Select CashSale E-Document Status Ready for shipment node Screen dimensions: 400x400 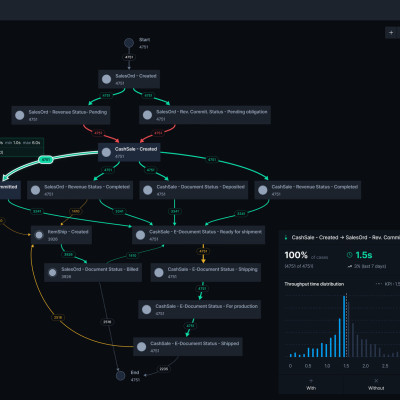pos(199,235)
